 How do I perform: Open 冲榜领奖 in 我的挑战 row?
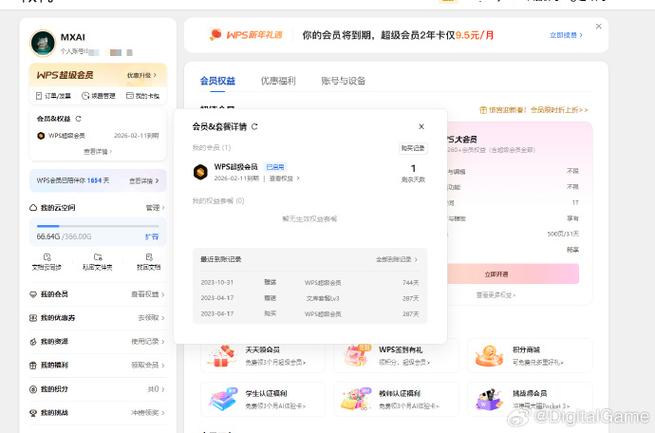(x=147, y=413)
